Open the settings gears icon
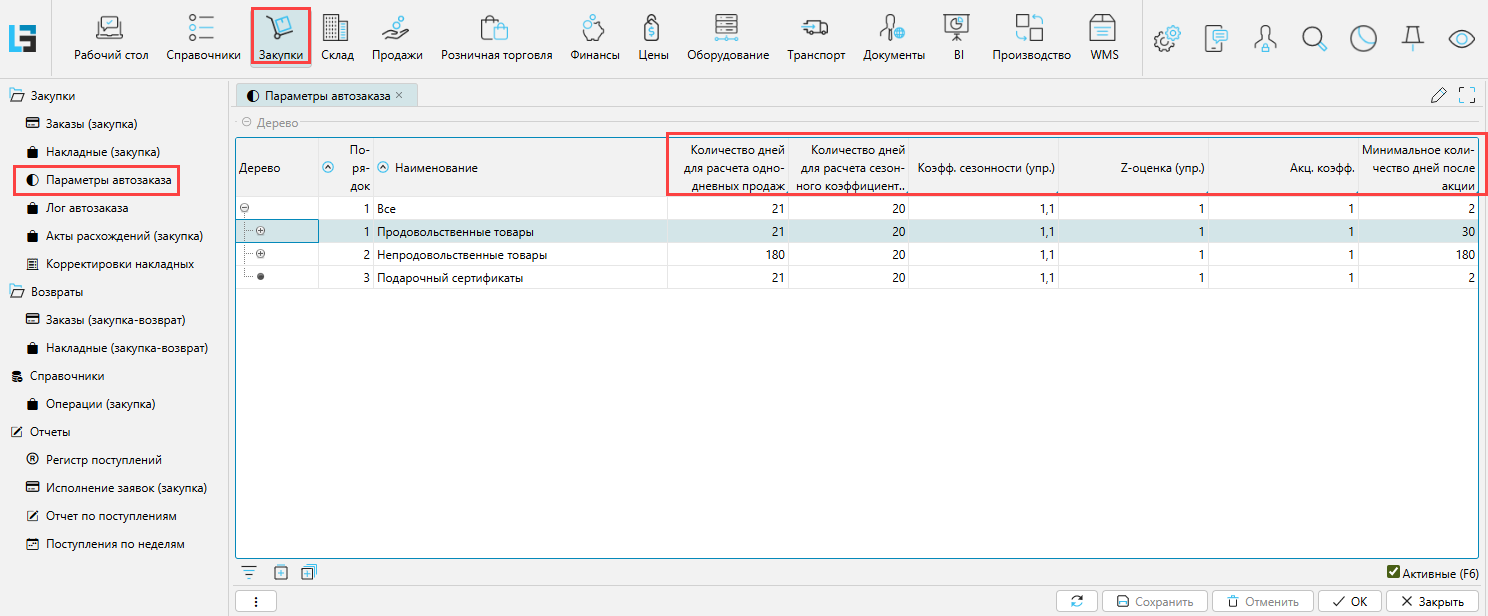The height and width of the screenshot is (616, 1488). 1166,39
